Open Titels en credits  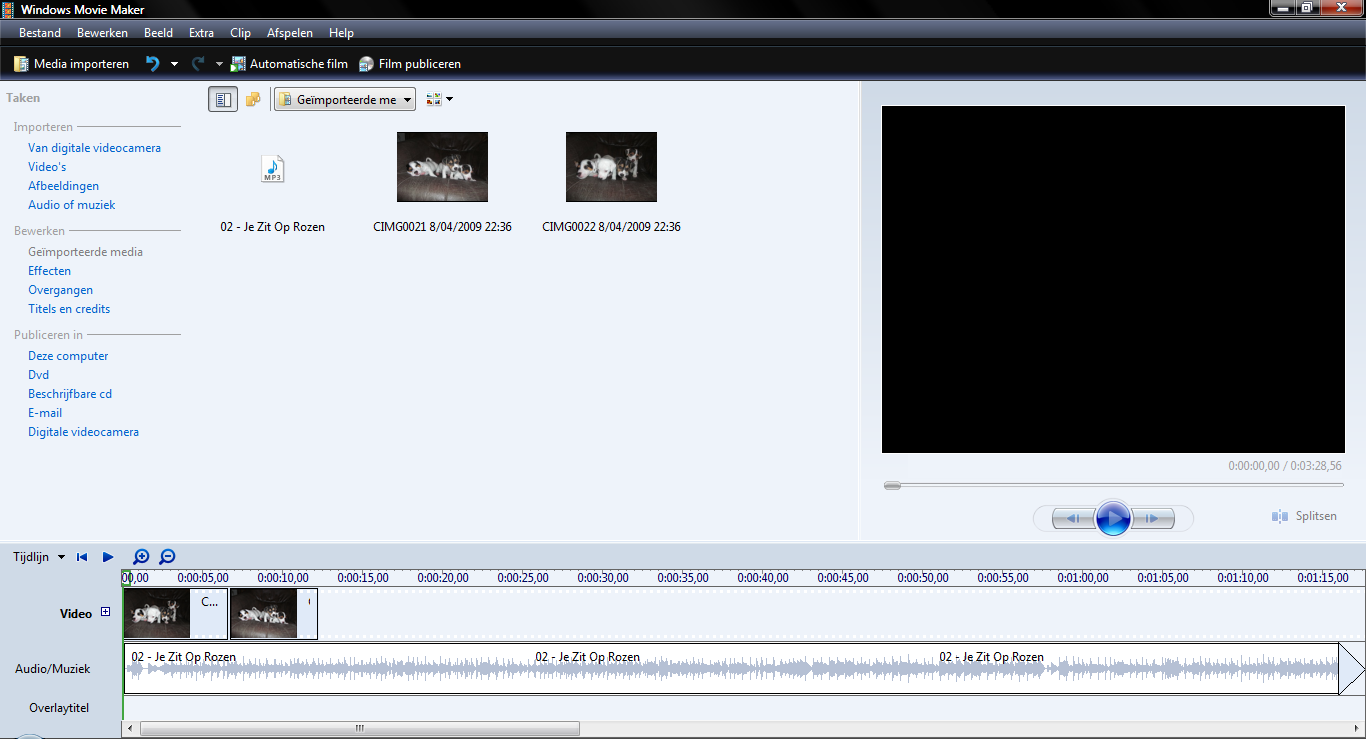tap(69, 309)
